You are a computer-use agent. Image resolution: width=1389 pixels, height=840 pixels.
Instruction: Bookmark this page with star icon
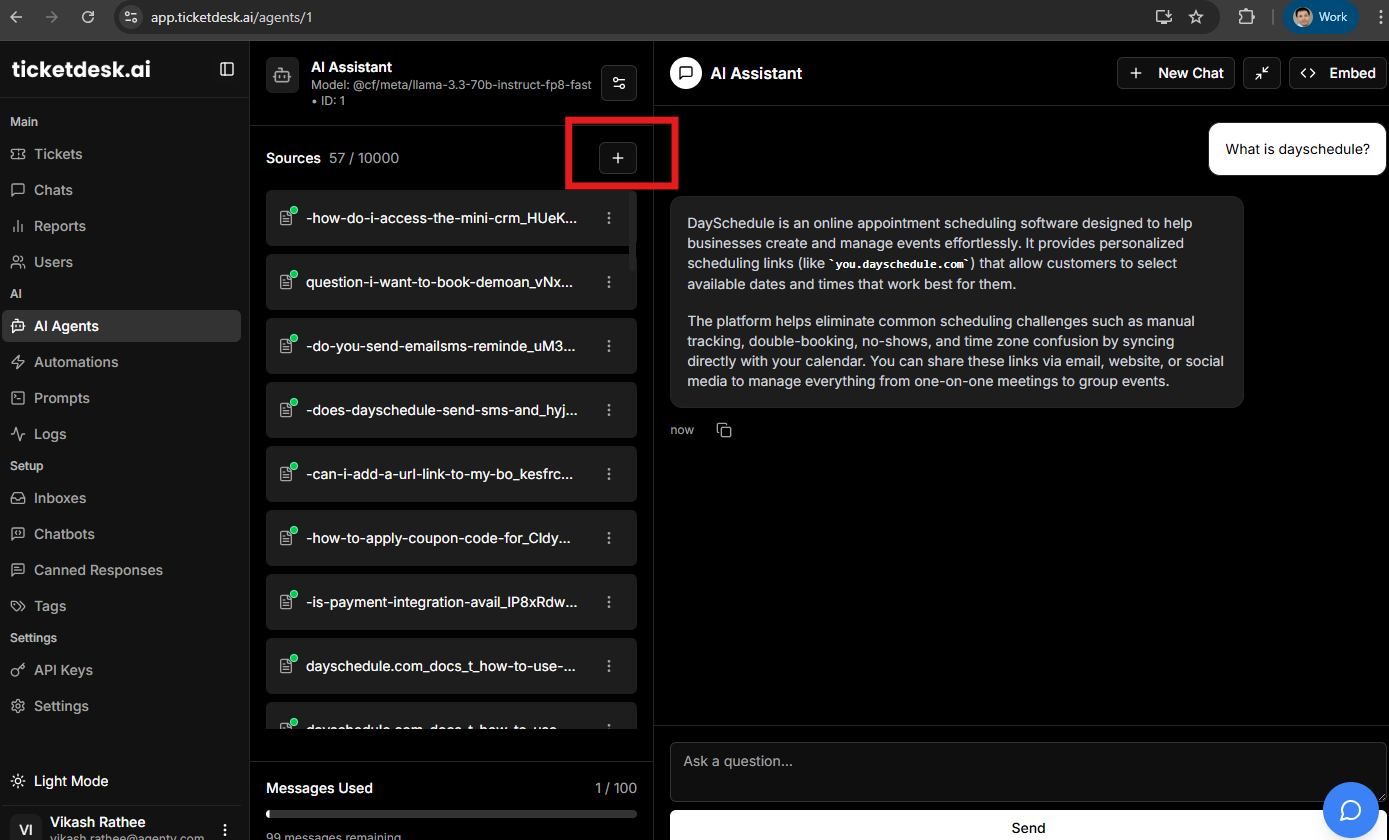(1196, 17)
